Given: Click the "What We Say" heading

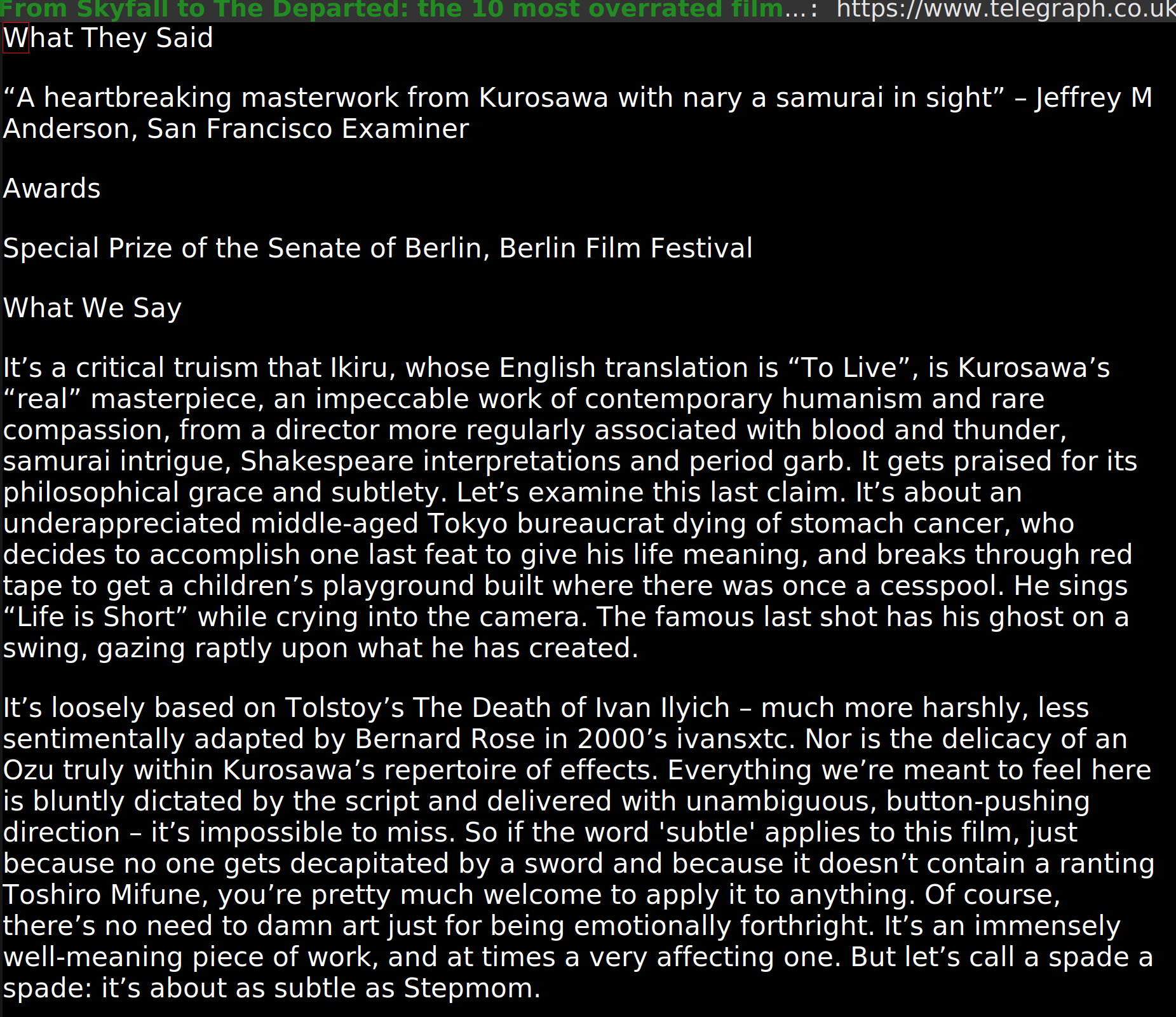Looking at the screenshot, I should pyautogui.click(x=93, y=308).
